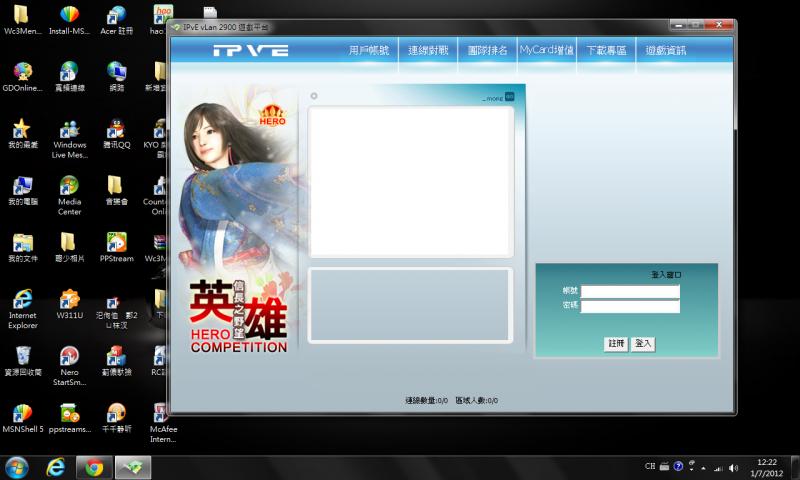Select the Media Center desktop icon

[x=69, y=196]
